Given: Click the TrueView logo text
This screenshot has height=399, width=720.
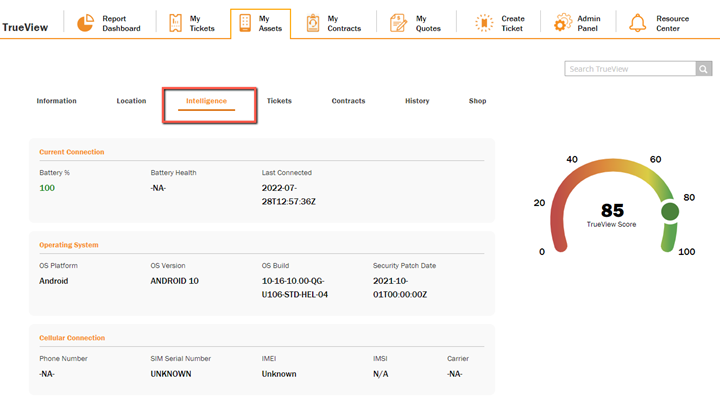Looking at the screenshot, I should [25, 28].
